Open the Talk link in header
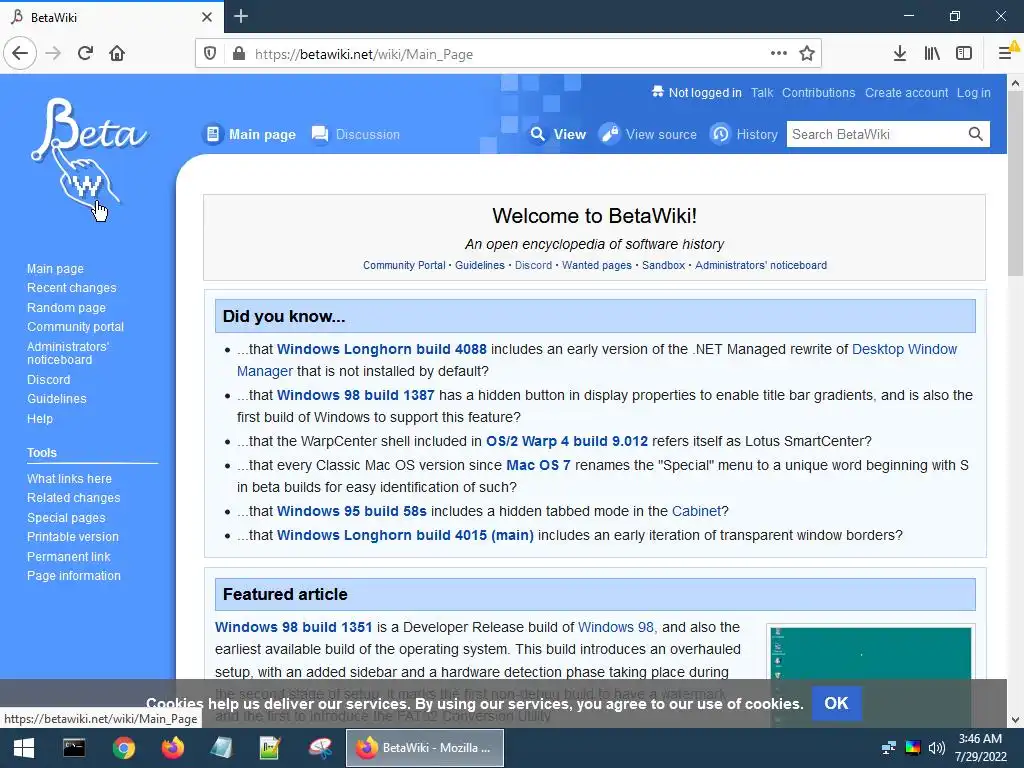 tap(761, 93)
